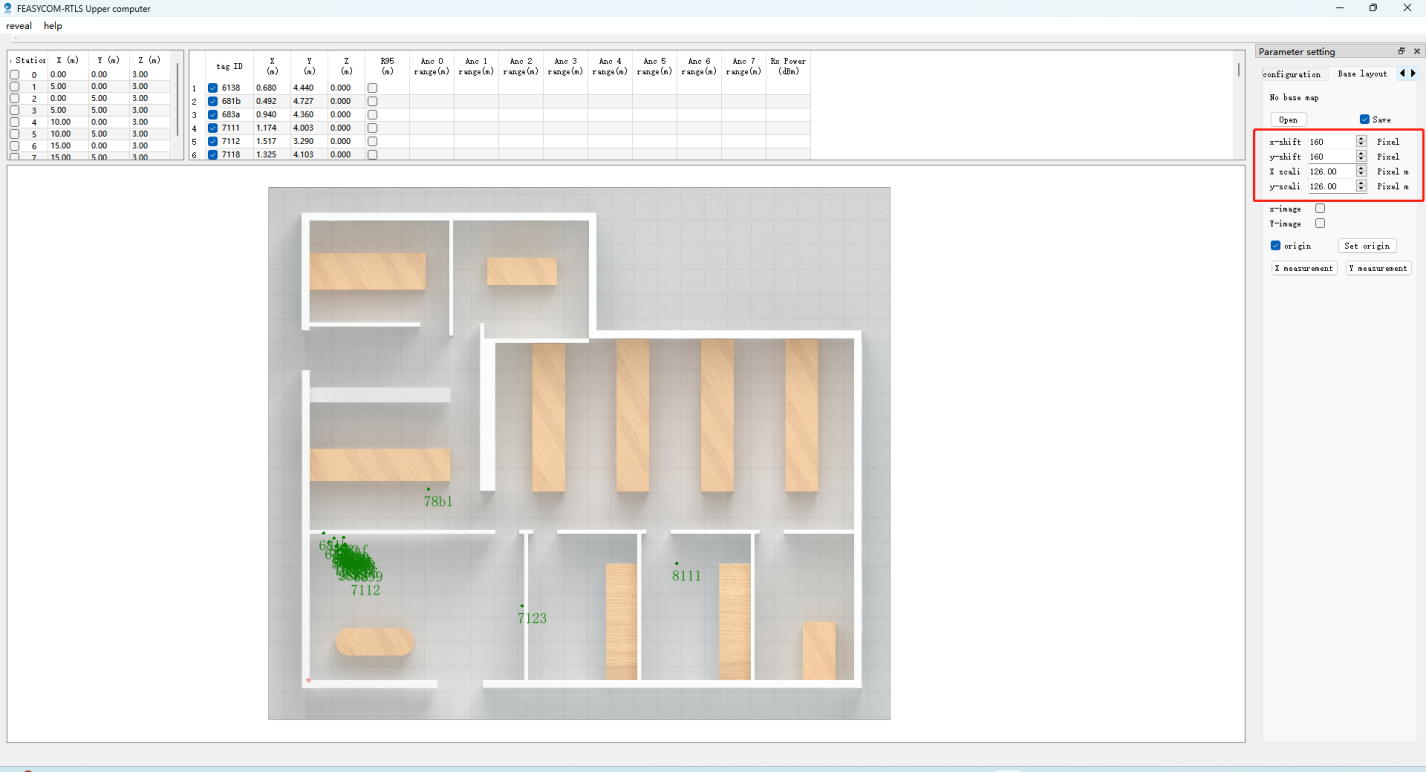
Task: Click the FEASYCOM-RTLS application icon in the title bar
Action: [x=10, y=8]
